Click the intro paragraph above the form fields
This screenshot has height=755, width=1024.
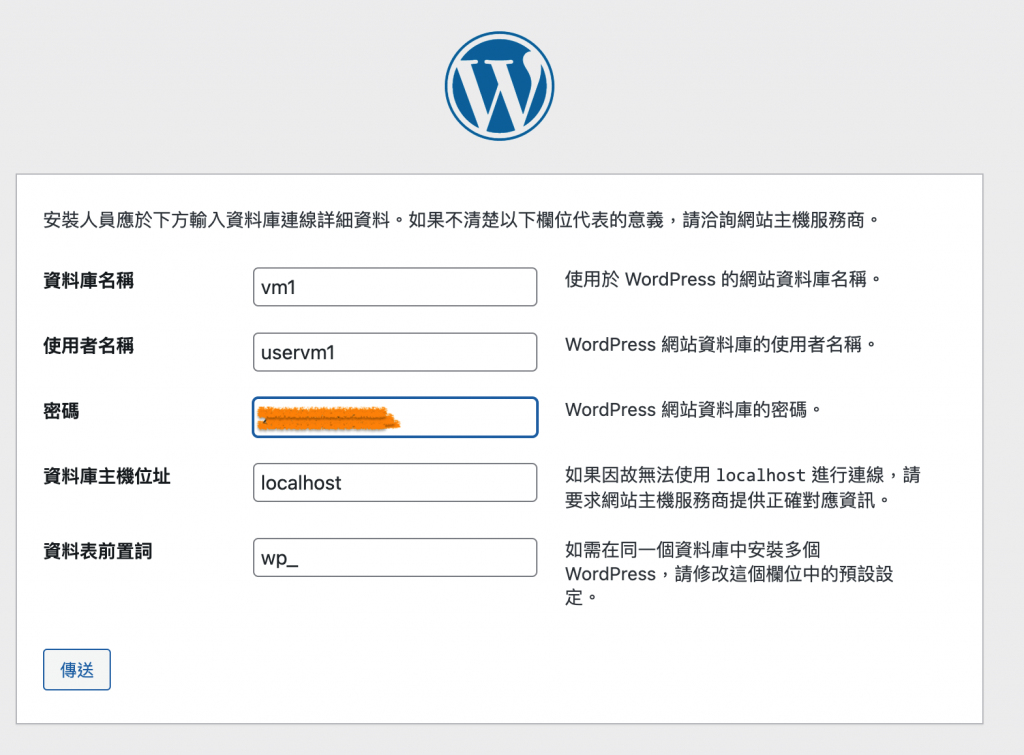pyautogui.click(x=462, y=220)
